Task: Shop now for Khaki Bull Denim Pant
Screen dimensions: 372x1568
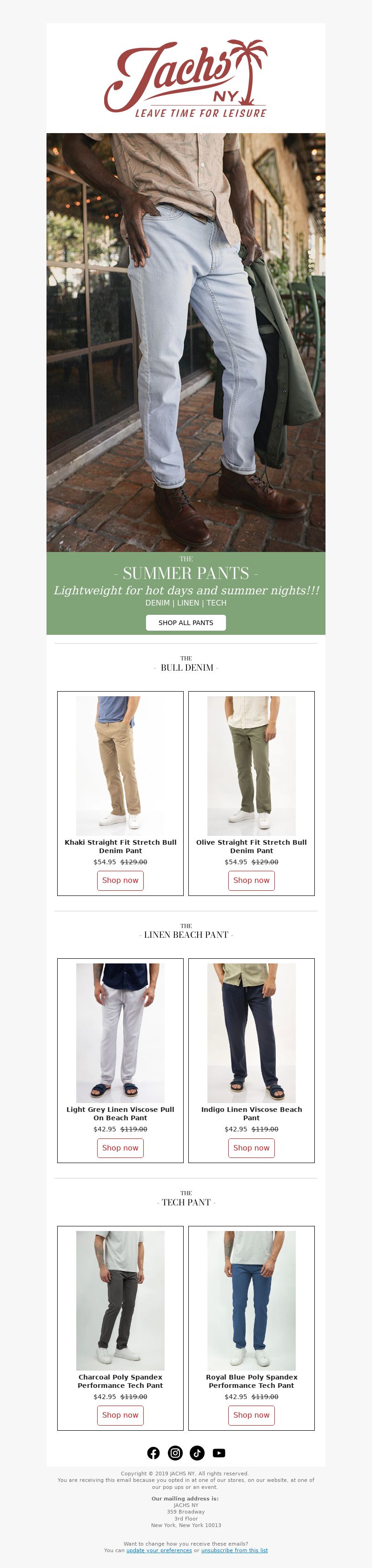Action: tap(120, 880)
